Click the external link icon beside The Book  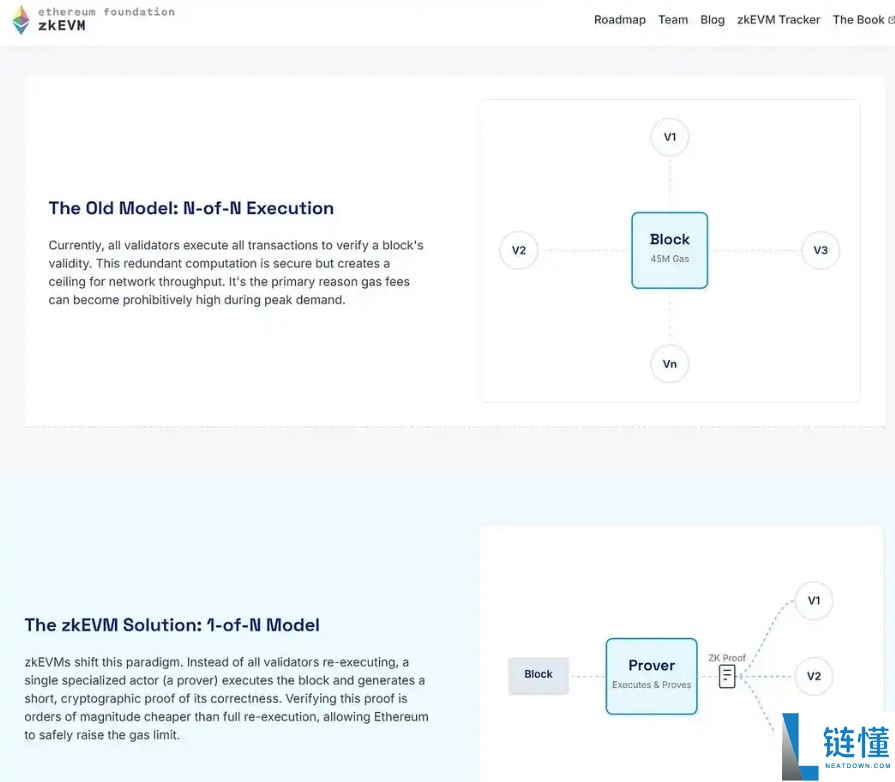click(891, 20)
